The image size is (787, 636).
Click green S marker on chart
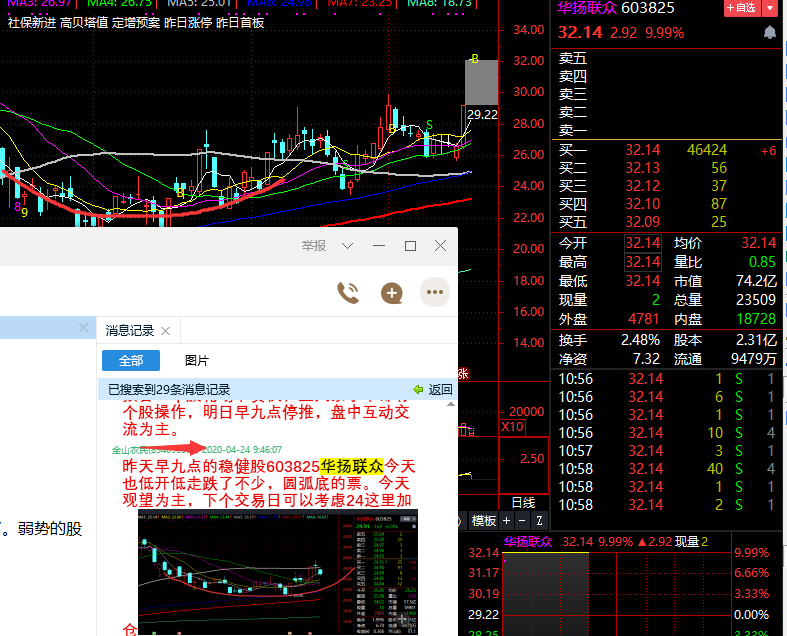429,124
